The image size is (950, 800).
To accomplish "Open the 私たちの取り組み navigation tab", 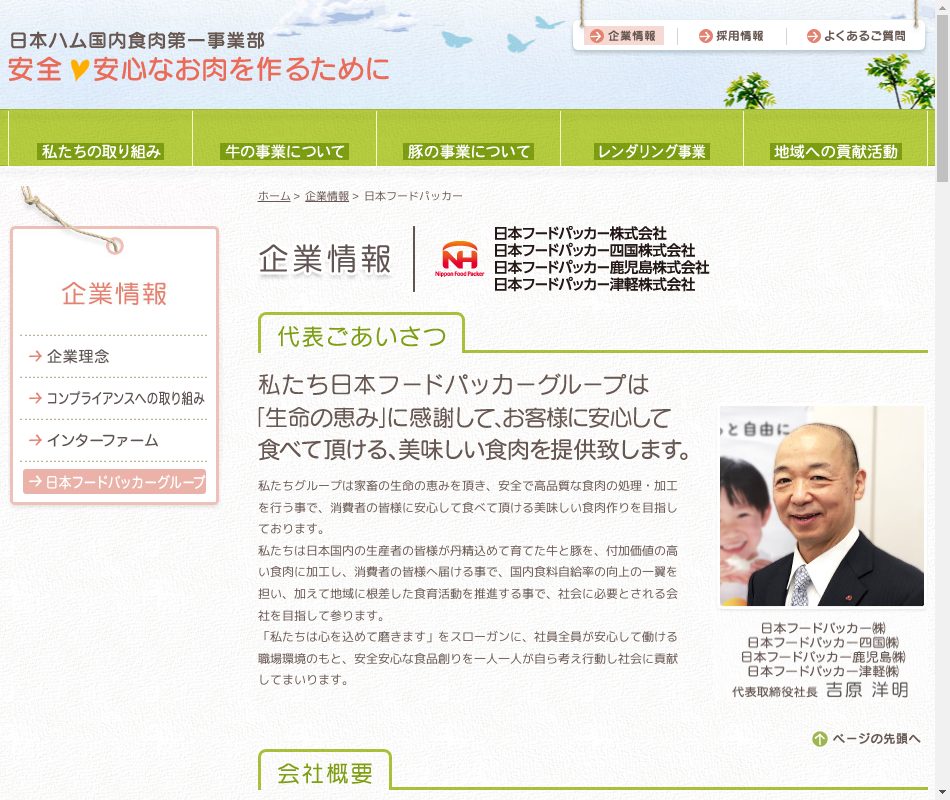I will tap(101, 151).
